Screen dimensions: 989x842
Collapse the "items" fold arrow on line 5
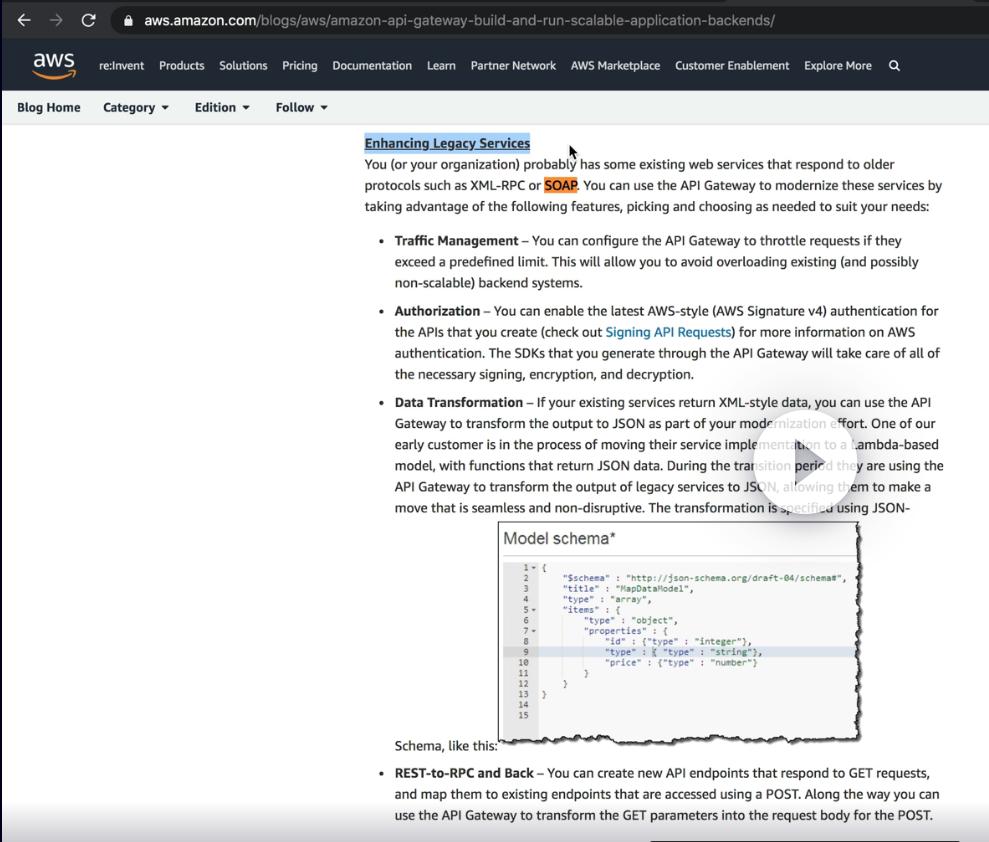[534, 610]
